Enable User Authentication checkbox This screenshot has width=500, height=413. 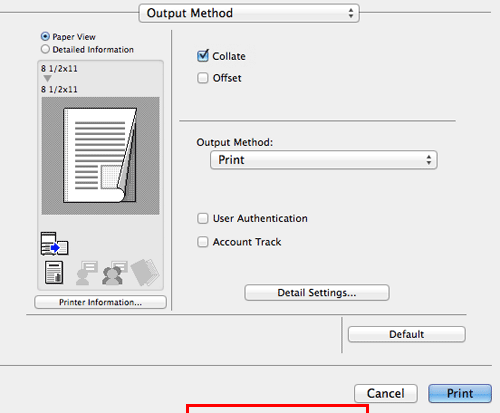(203, 219)
